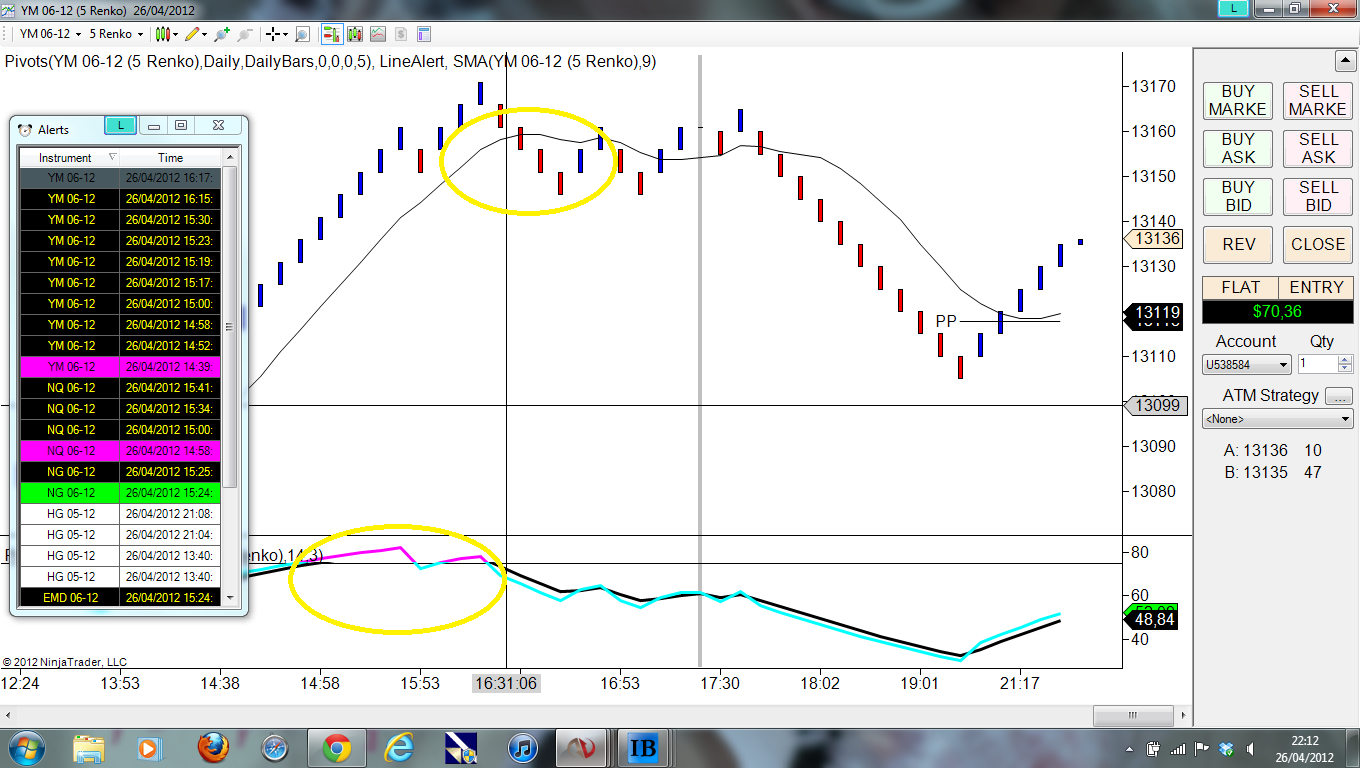Open the chart style dropdown arrow
The width and height of the screenshot is (1360, 768).
click(176, 34)
